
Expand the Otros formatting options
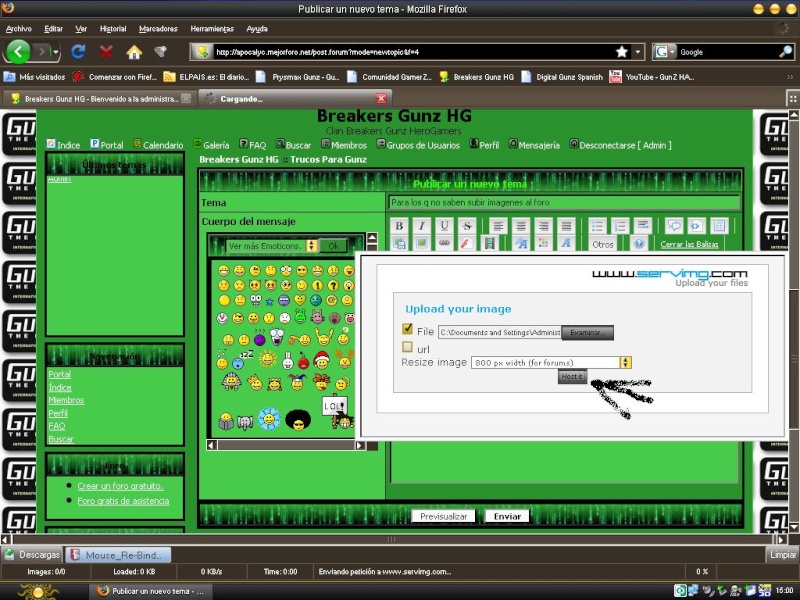(x=603, y=244)
